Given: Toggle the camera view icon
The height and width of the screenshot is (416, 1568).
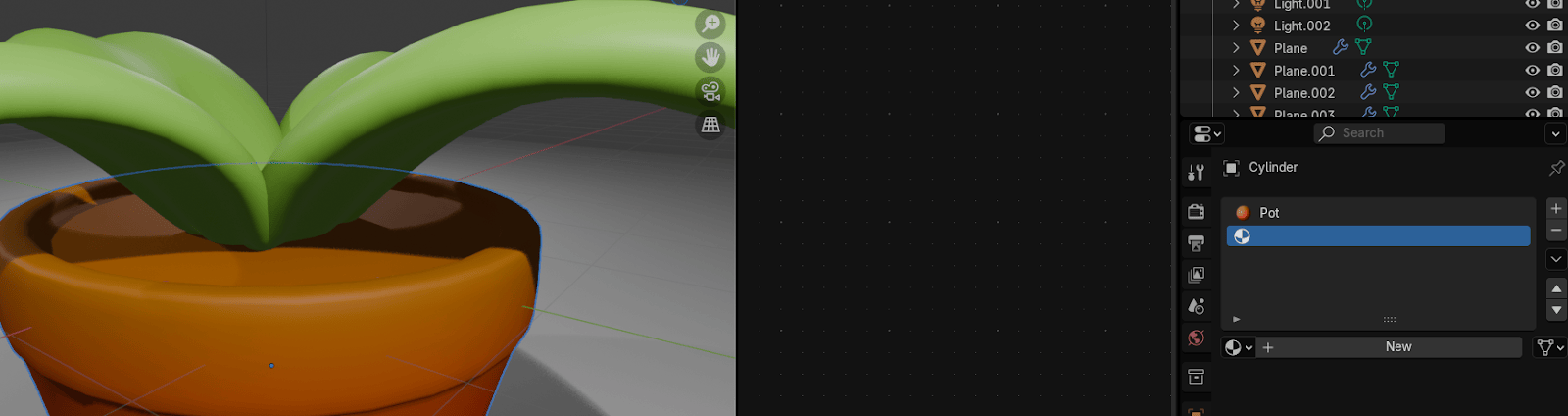Looking at the screenshot, I should pos(710,91).
